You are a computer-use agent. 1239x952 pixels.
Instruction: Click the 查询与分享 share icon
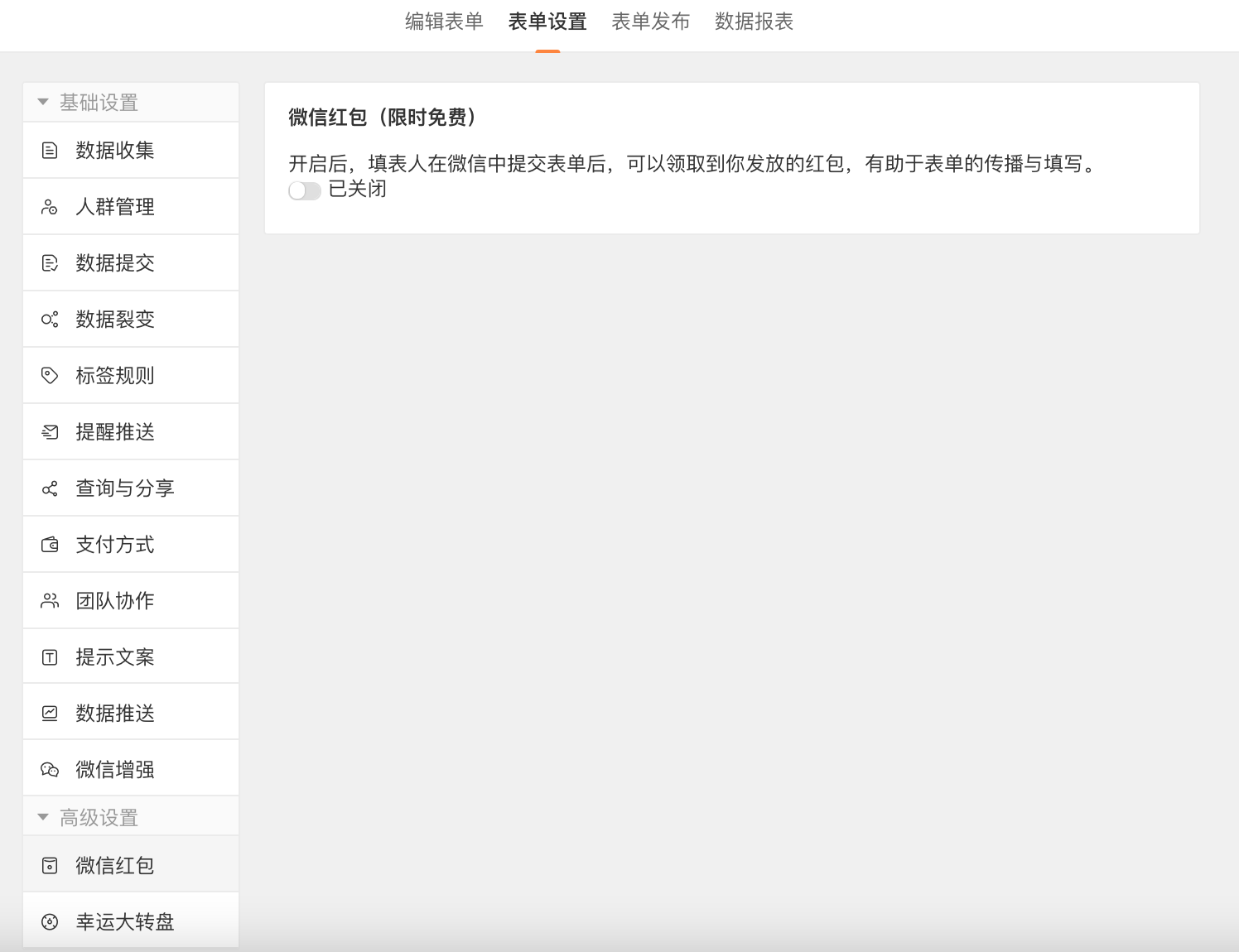(50, 488)
